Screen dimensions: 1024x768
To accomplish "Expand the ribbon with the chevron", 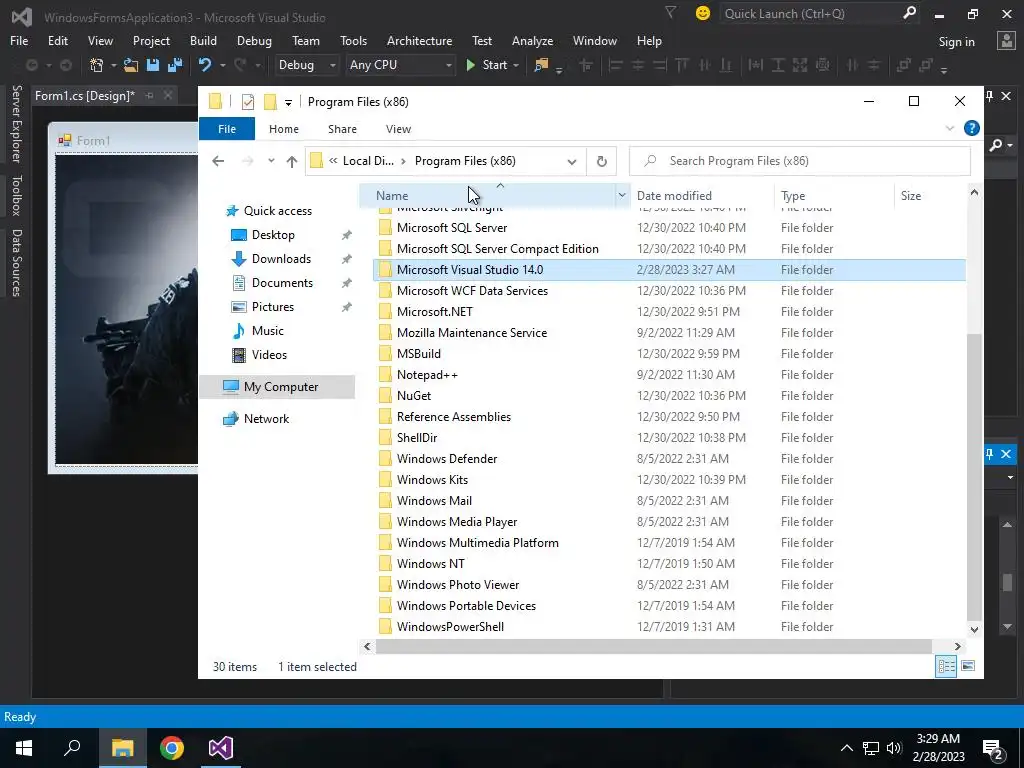I will coord(950,129).
